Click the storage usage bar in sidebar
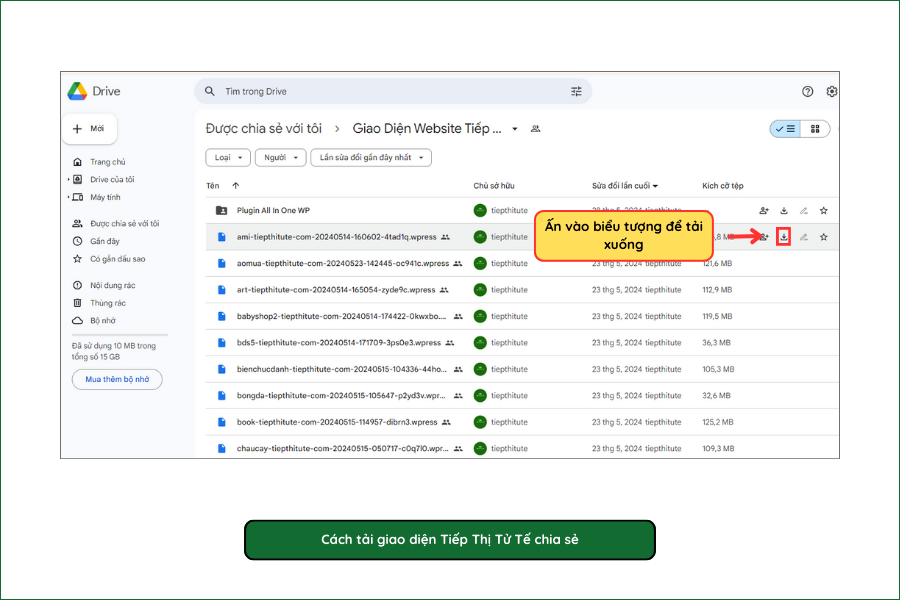The width and height of the screenshot is (900, 600). 120,334
